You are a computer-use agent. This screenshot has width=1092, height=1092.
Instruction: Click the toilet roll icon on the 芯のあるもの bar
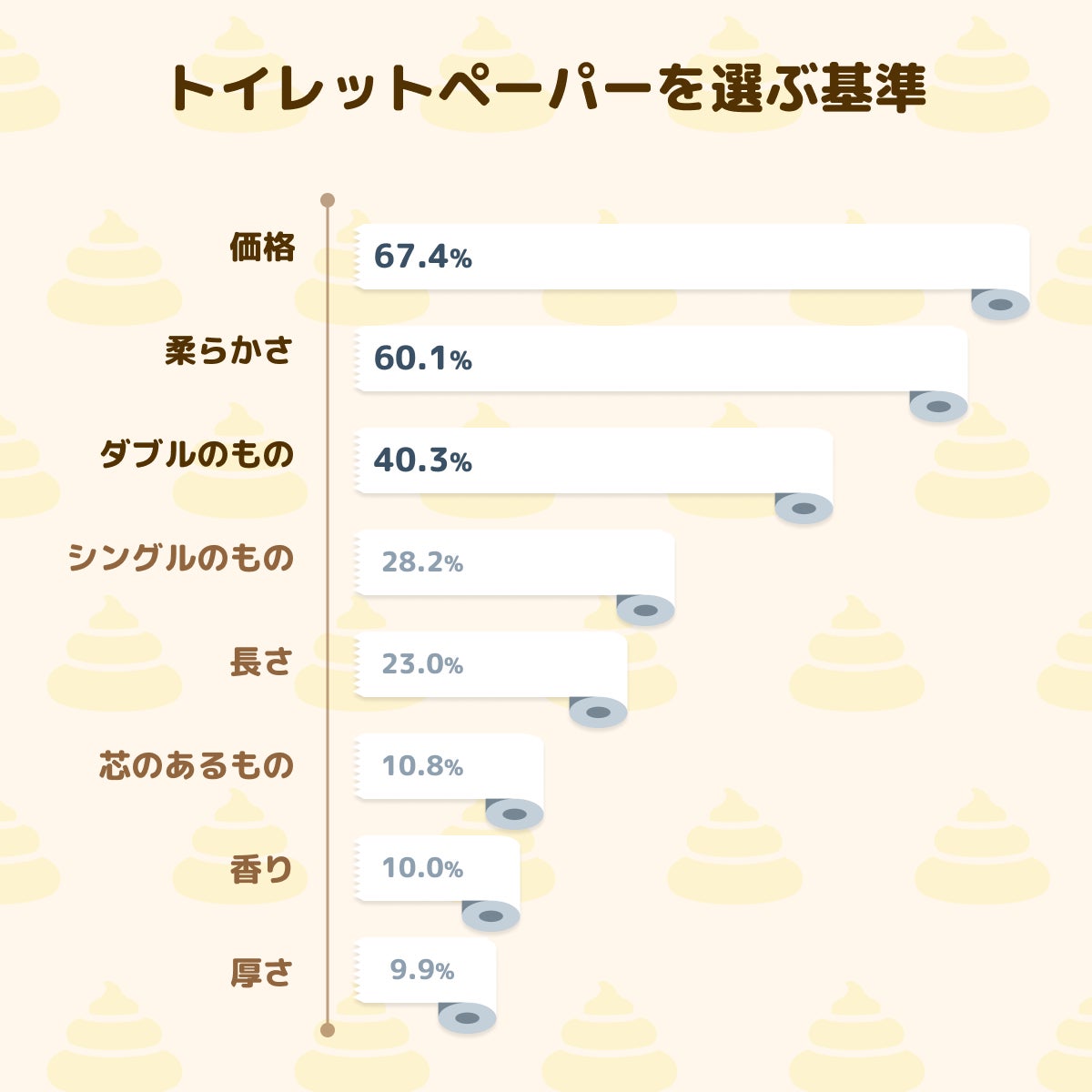514,814
